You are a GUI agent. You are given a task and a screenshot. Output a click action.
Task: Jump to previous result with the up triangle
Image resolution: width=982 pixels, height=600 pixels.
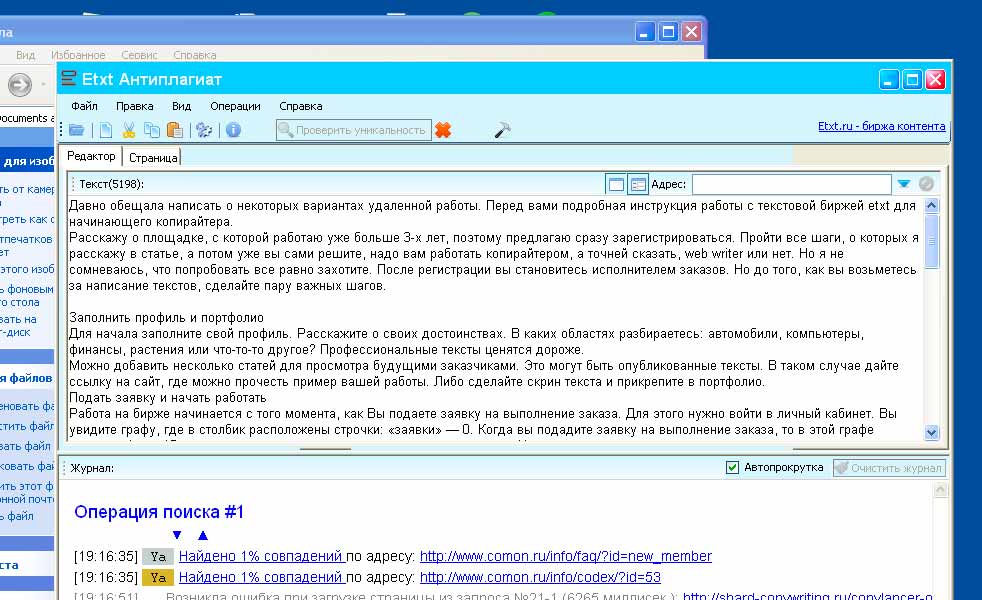203,535
